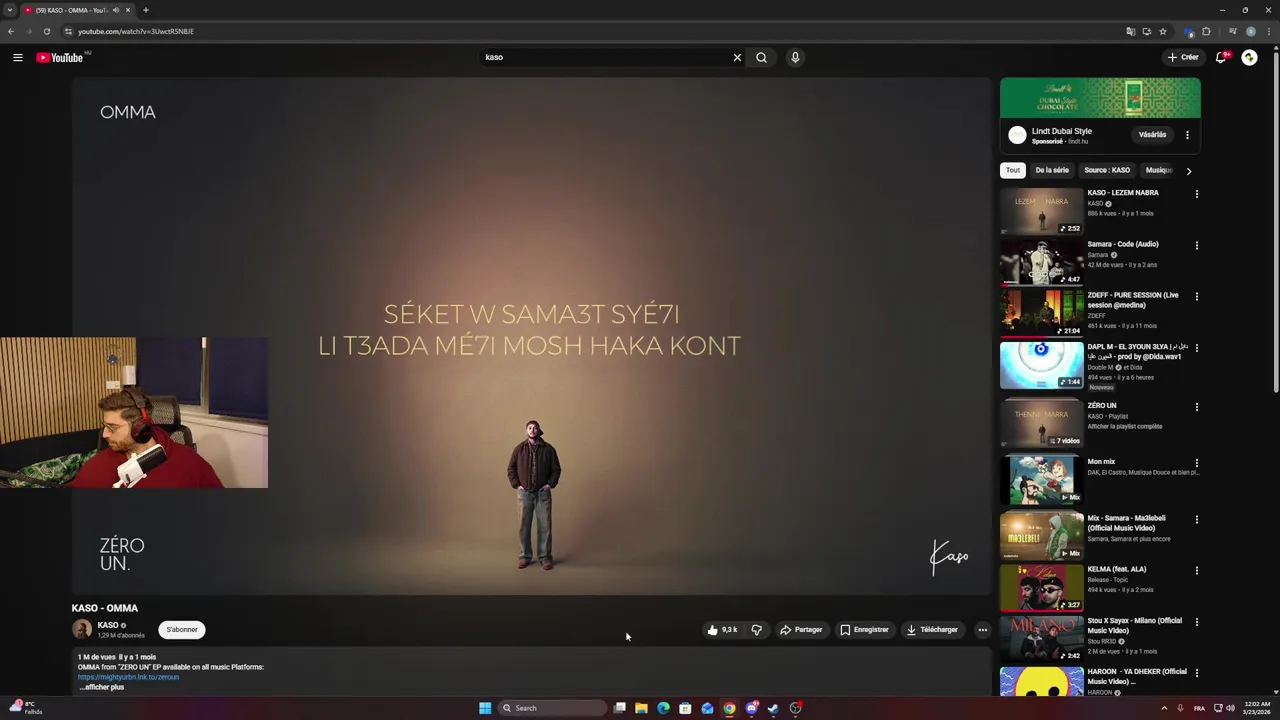Screen dimensions: 1280x720
Task: Go back with the browser back arrow
Action: click(x=10, y=31)
